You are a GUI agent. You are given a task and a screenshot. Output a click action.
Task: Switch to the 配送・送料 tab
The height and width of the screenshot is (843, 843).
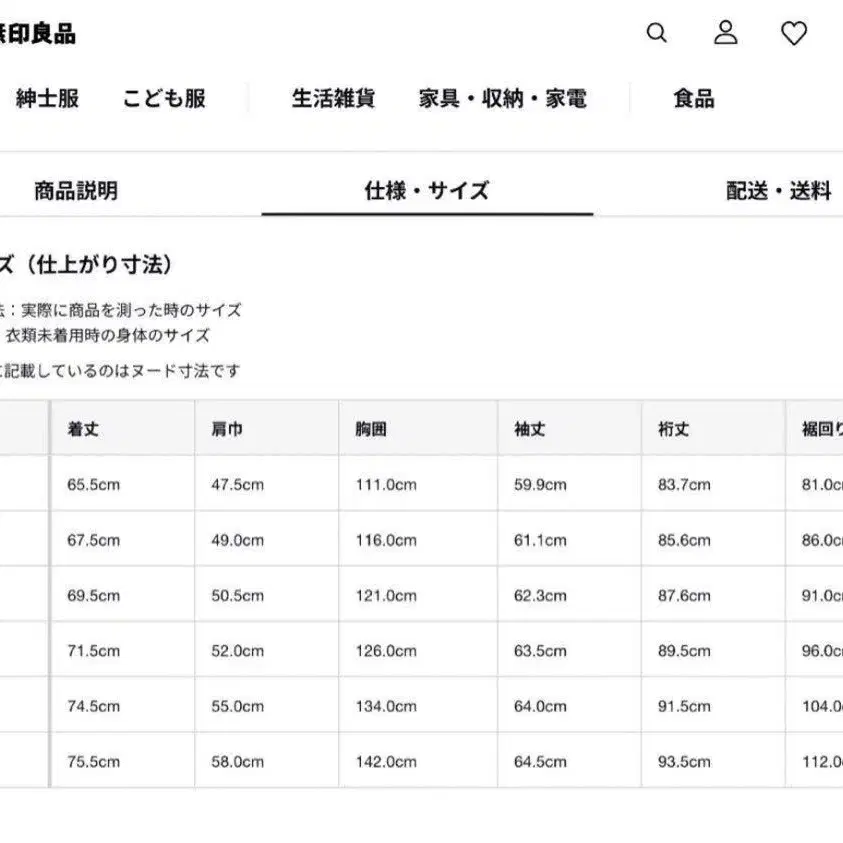pos(778,190)
